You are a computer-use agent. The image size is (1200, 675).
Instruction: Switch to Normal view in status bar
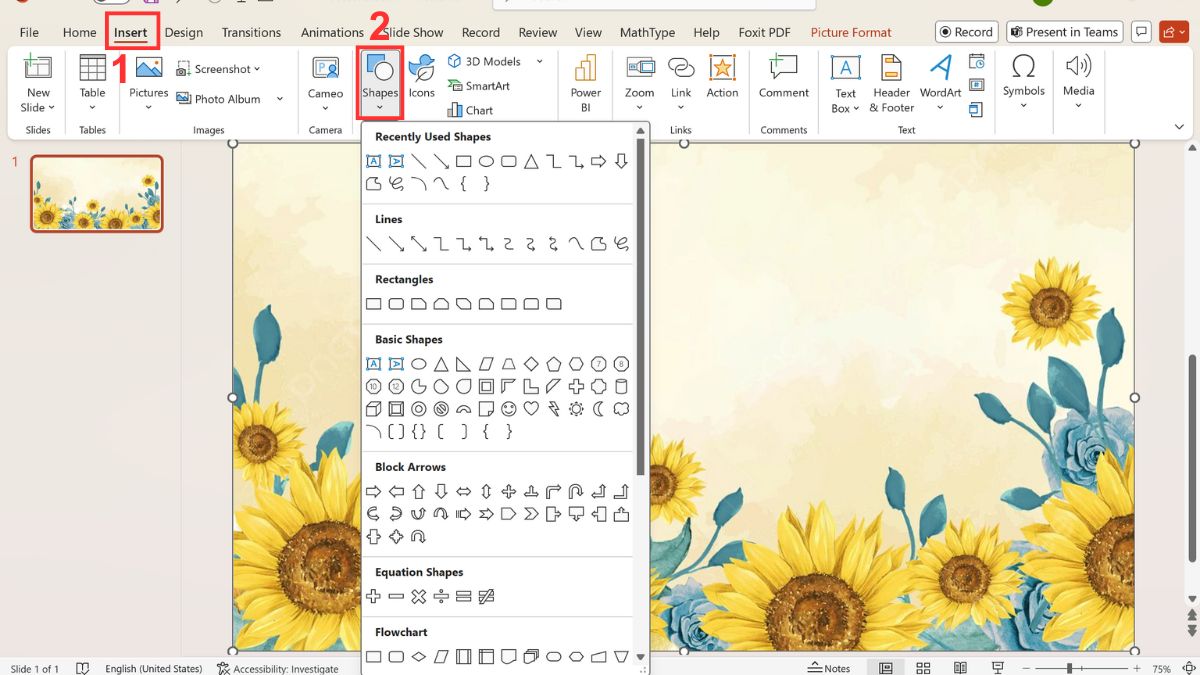886,668
